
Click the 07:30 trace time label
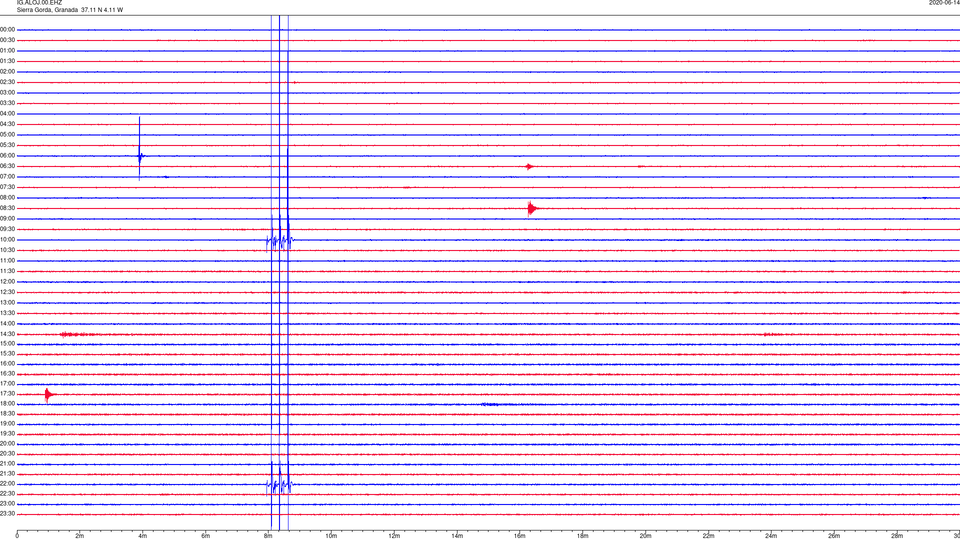7,187
